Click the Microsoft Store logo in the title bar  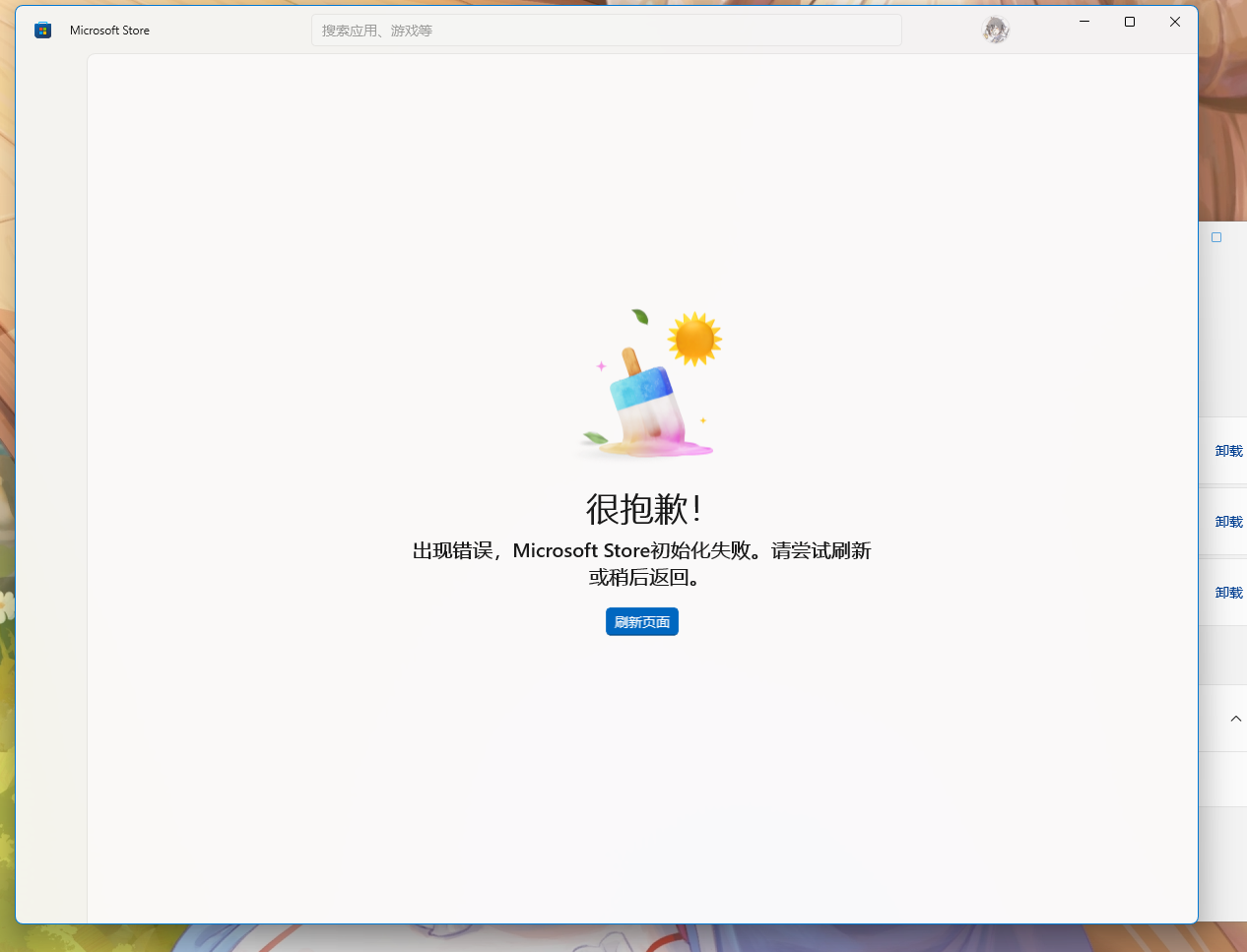42,30
